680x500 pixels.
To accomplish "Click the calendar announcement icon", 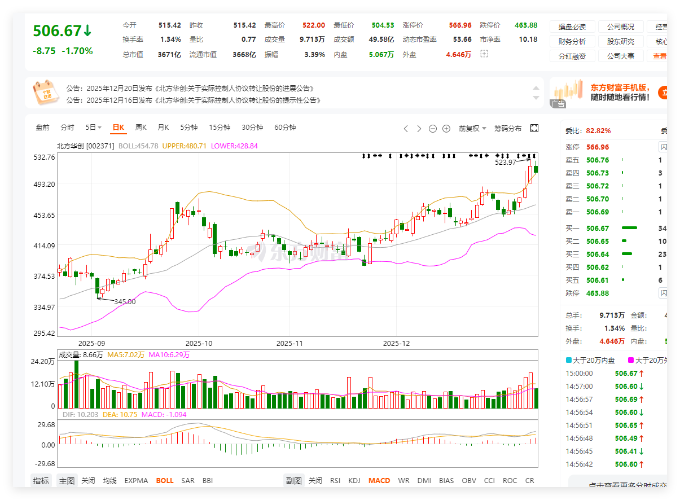I will point(46,92).
